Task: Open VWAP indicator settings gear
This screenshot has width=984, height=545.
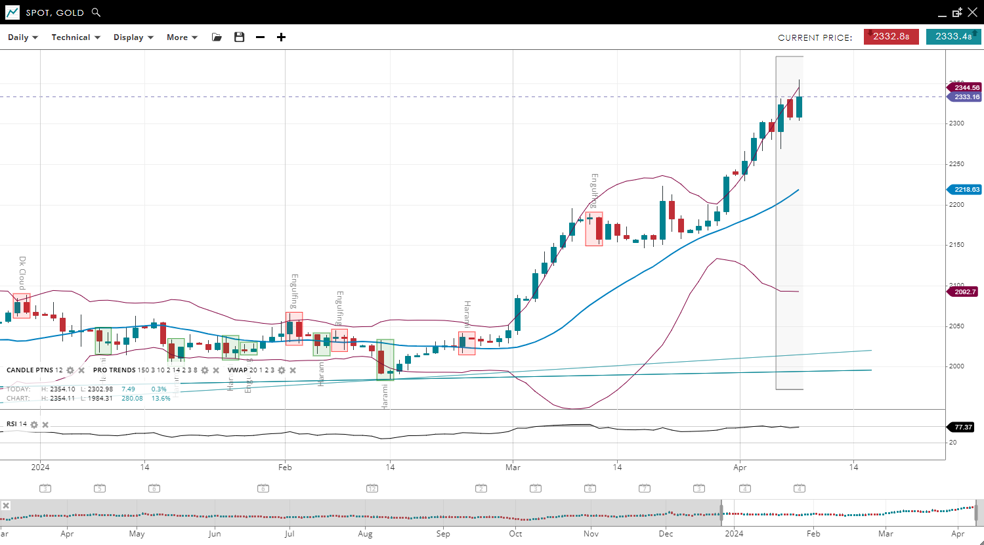Action: point(281,370)
